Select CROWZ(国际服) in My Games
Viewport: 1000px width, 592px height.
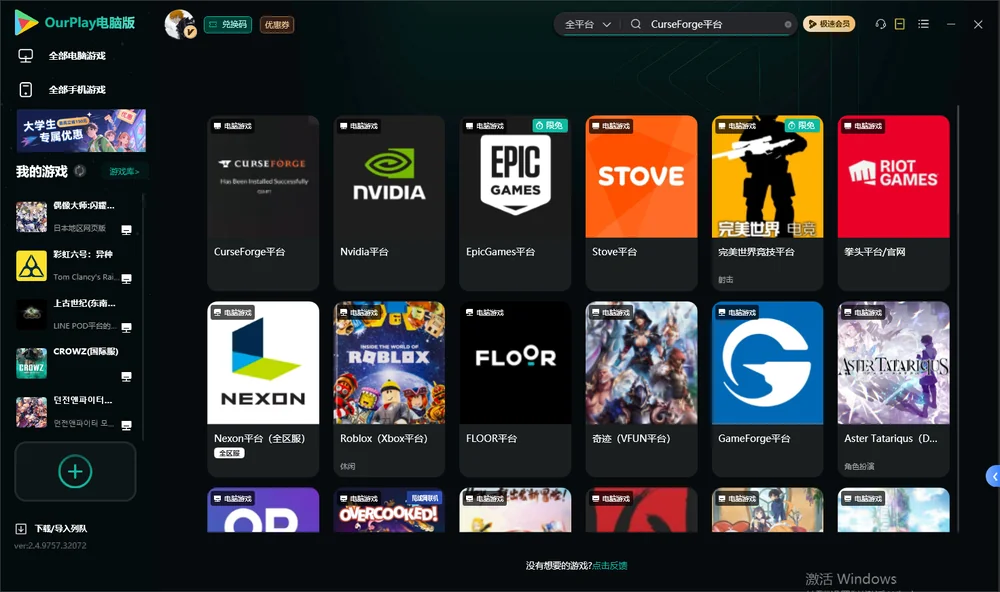point(74,363)
